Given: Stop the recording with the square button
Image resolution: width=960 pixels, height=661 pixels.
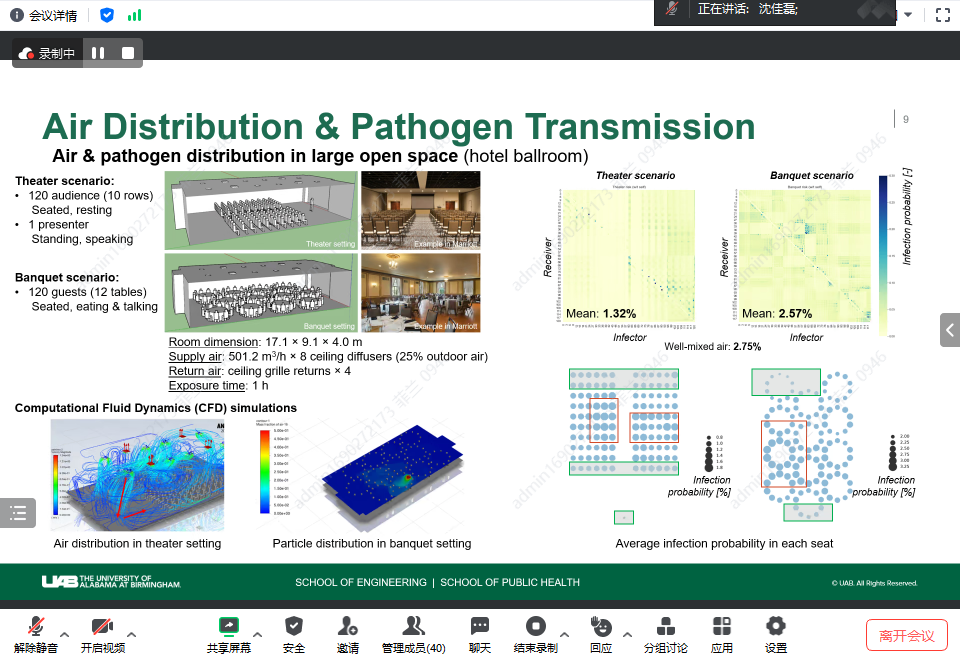Looking at the screenshot, I should click(128, 53).
